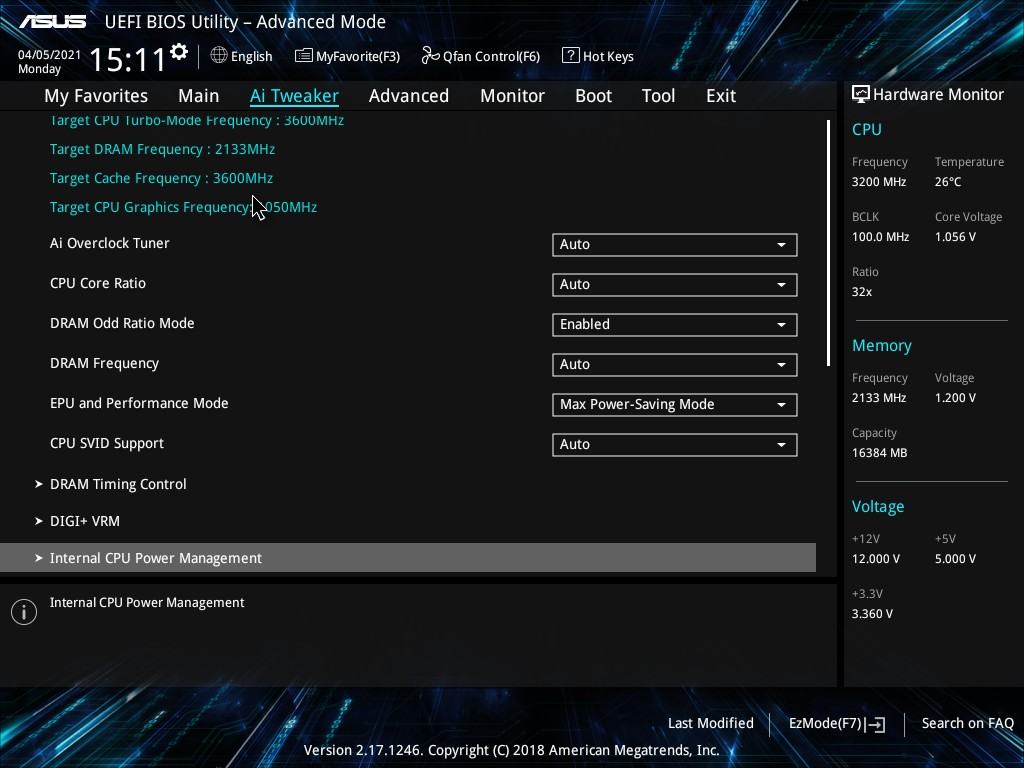The image size is (1024, 768).
Task: Click the BCLK value 100.0 MHz
Action: pos(880,237)
